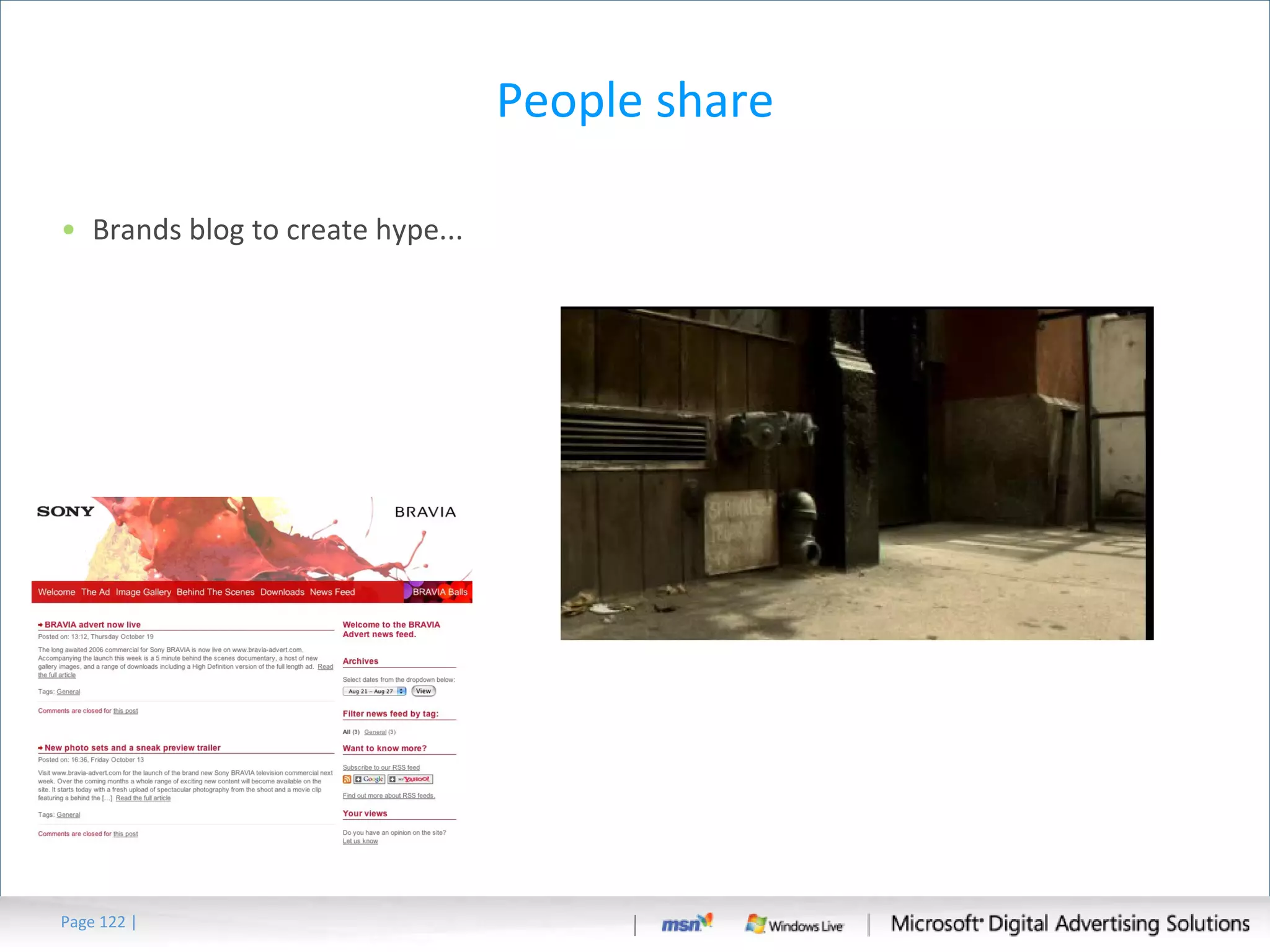Click the Let us know link
1270x952 pixels.
(360, 841)
